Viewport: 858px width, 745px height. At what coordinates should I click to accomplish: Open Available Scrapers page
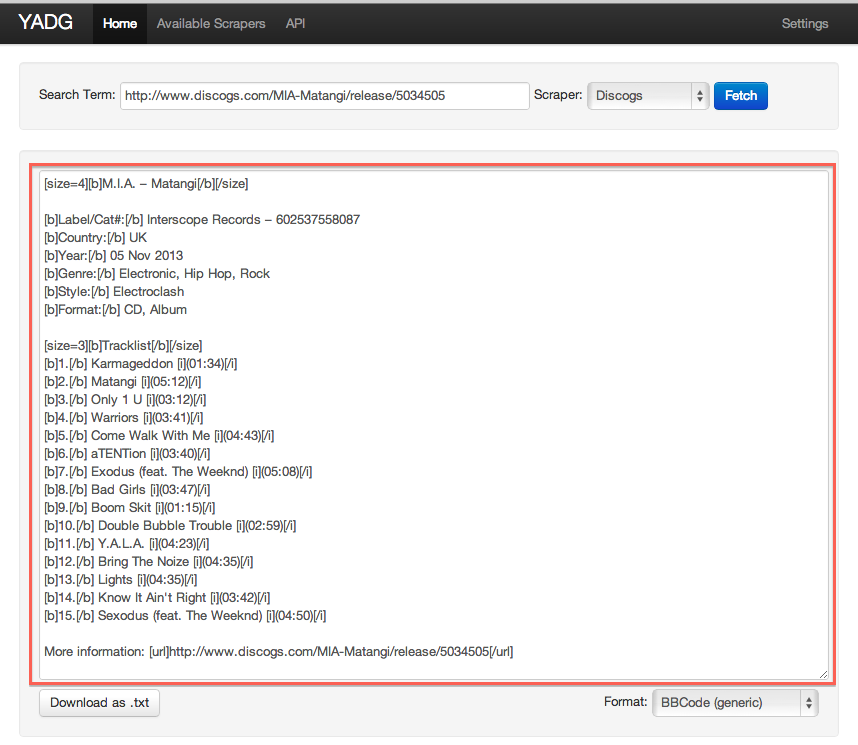(211, 24)
